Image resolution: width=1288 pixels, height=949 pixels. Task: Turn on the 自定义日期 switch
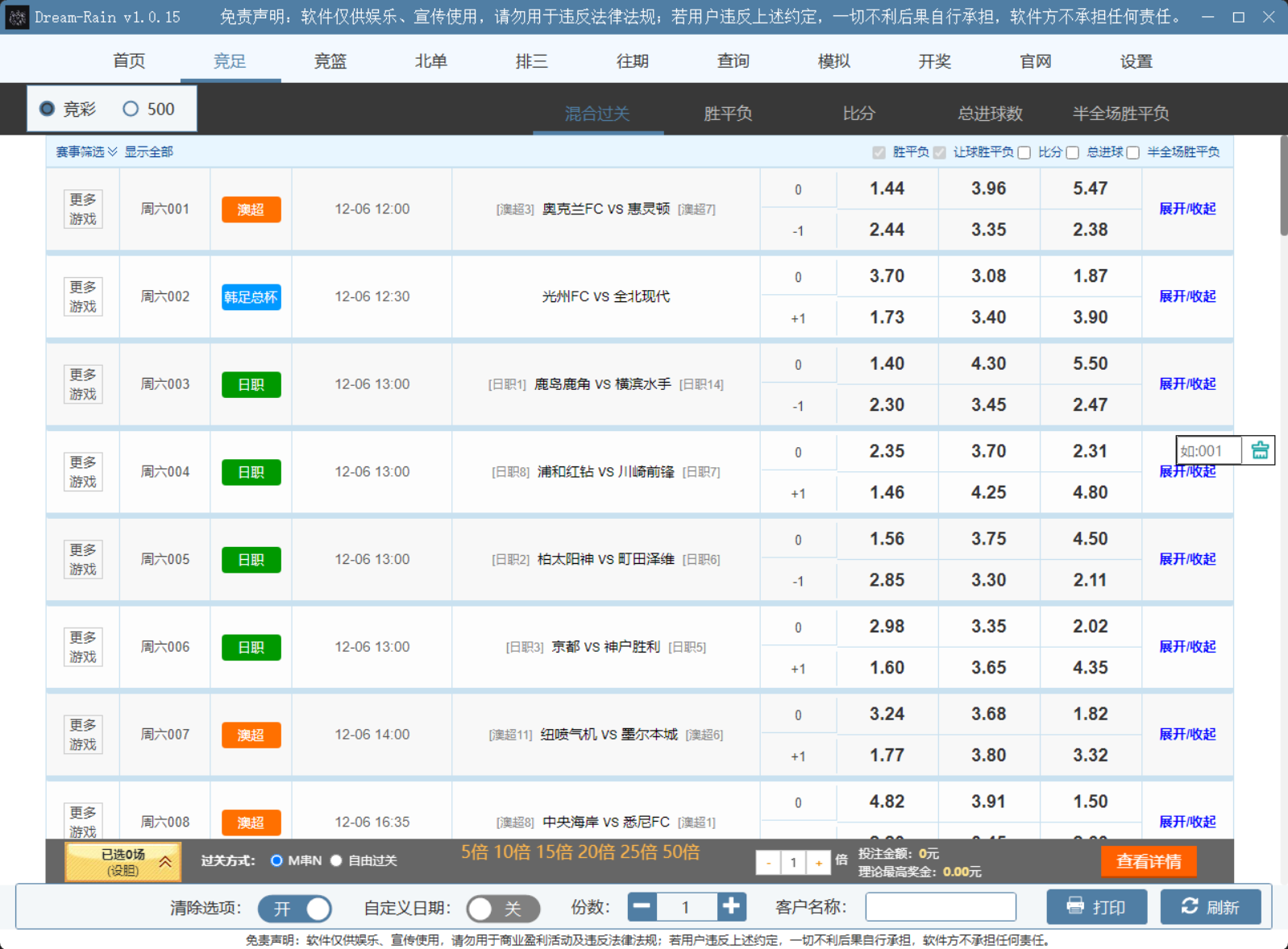(x=502, y=909)
